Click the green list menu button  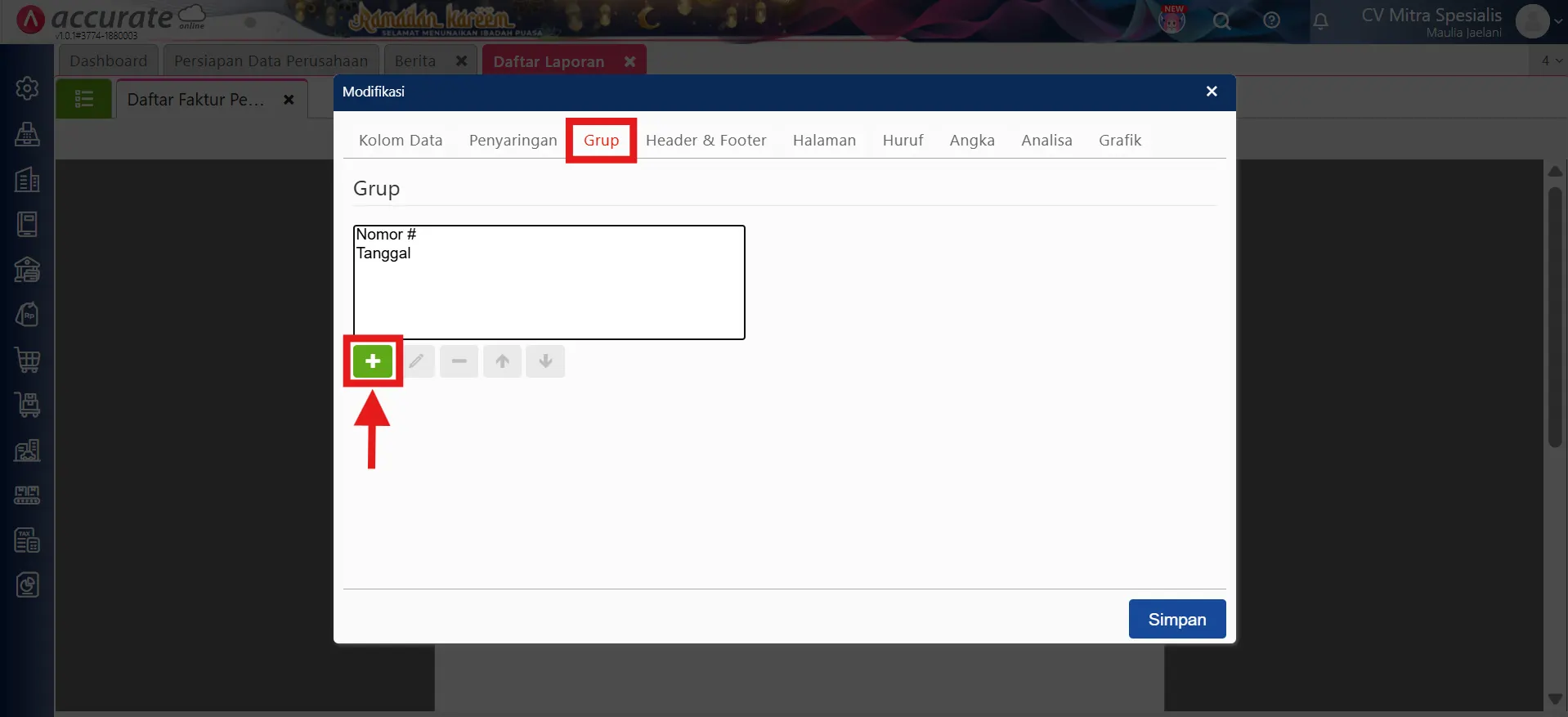83,100
